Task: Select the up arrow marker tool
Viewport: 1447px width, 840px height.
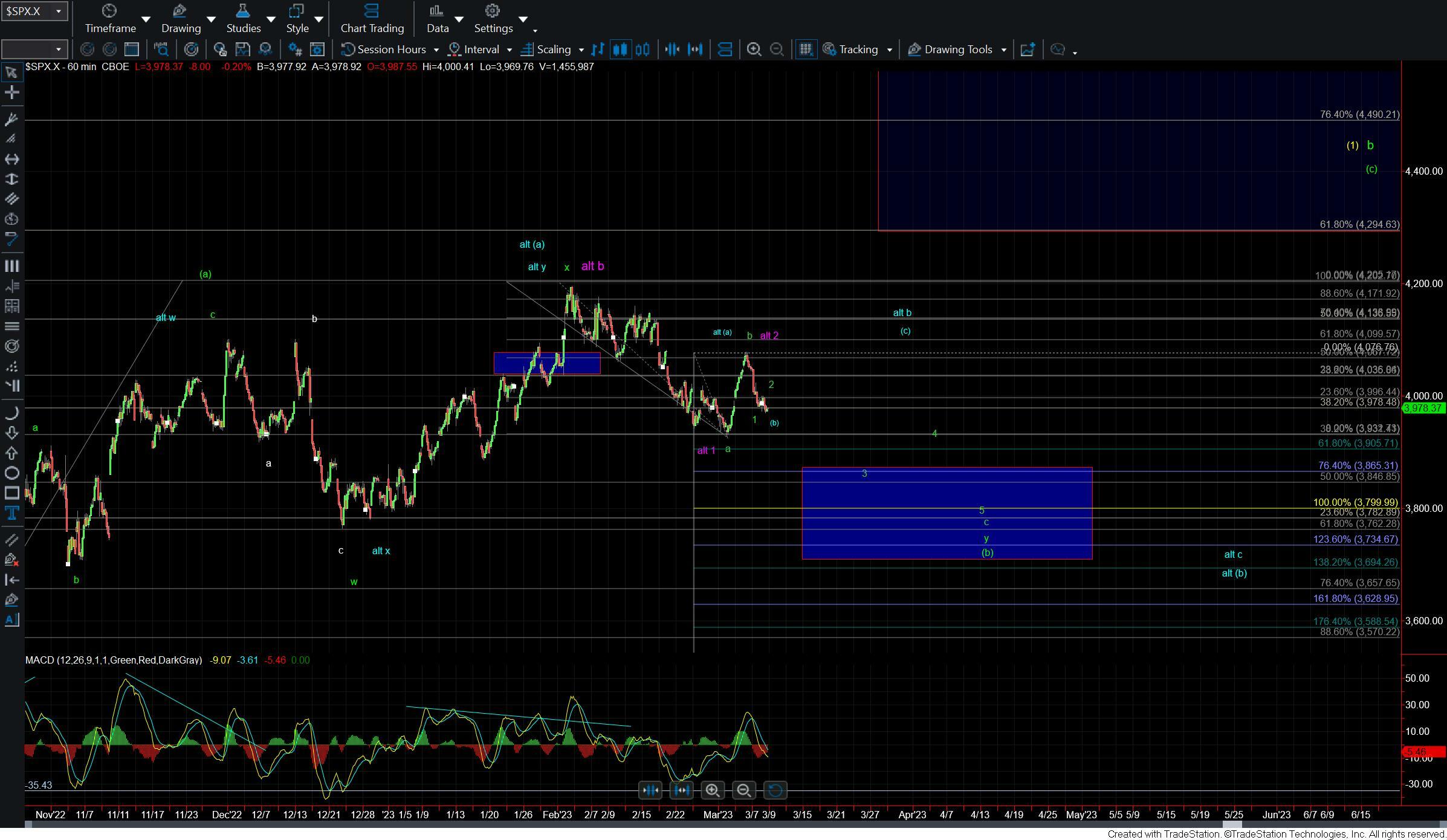Action: pyautogui.click(x=11, y=453)
